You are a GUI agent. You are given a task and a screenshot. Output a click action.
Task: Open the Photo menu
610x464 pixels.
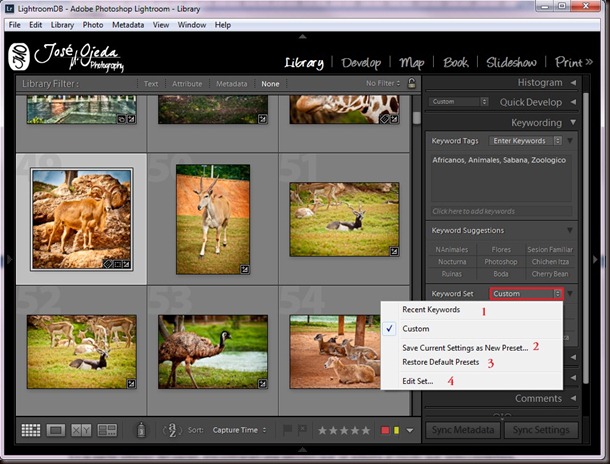click(x=93, y=25)
